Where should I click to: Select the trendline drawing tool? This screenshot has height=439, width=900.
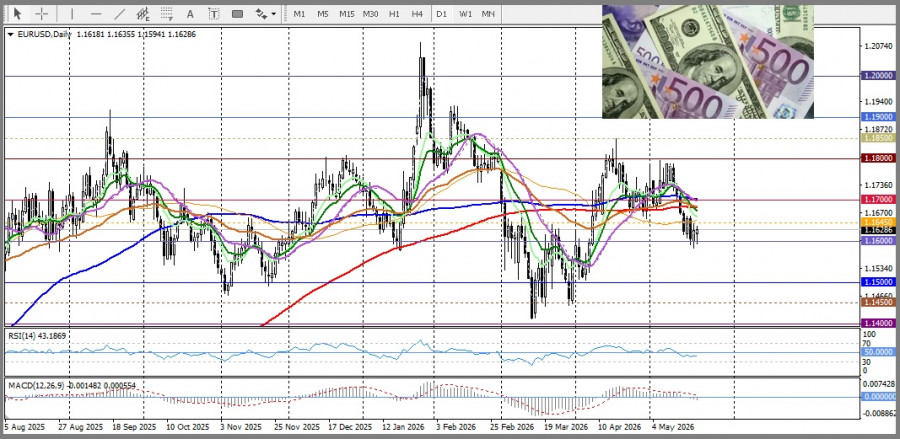coord(119,13)
